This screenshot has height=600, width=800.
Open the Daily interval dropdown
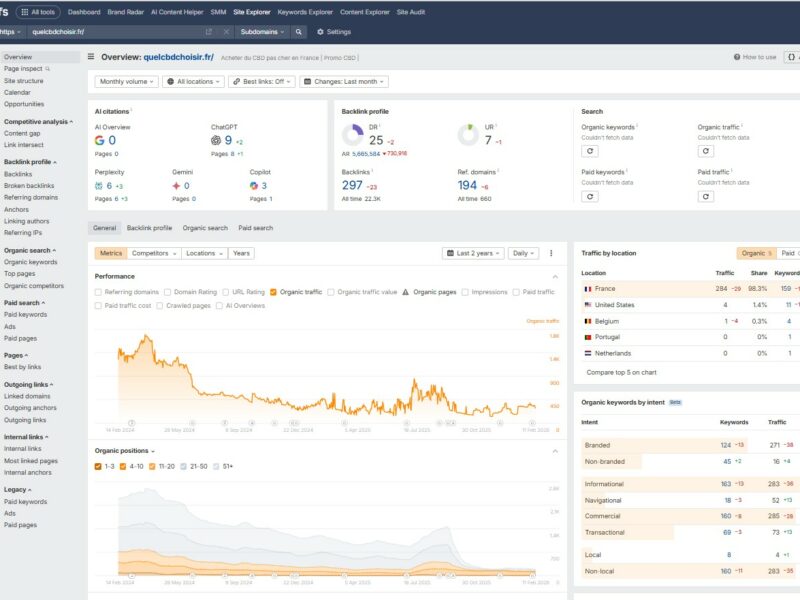click(x=523, y=253)
